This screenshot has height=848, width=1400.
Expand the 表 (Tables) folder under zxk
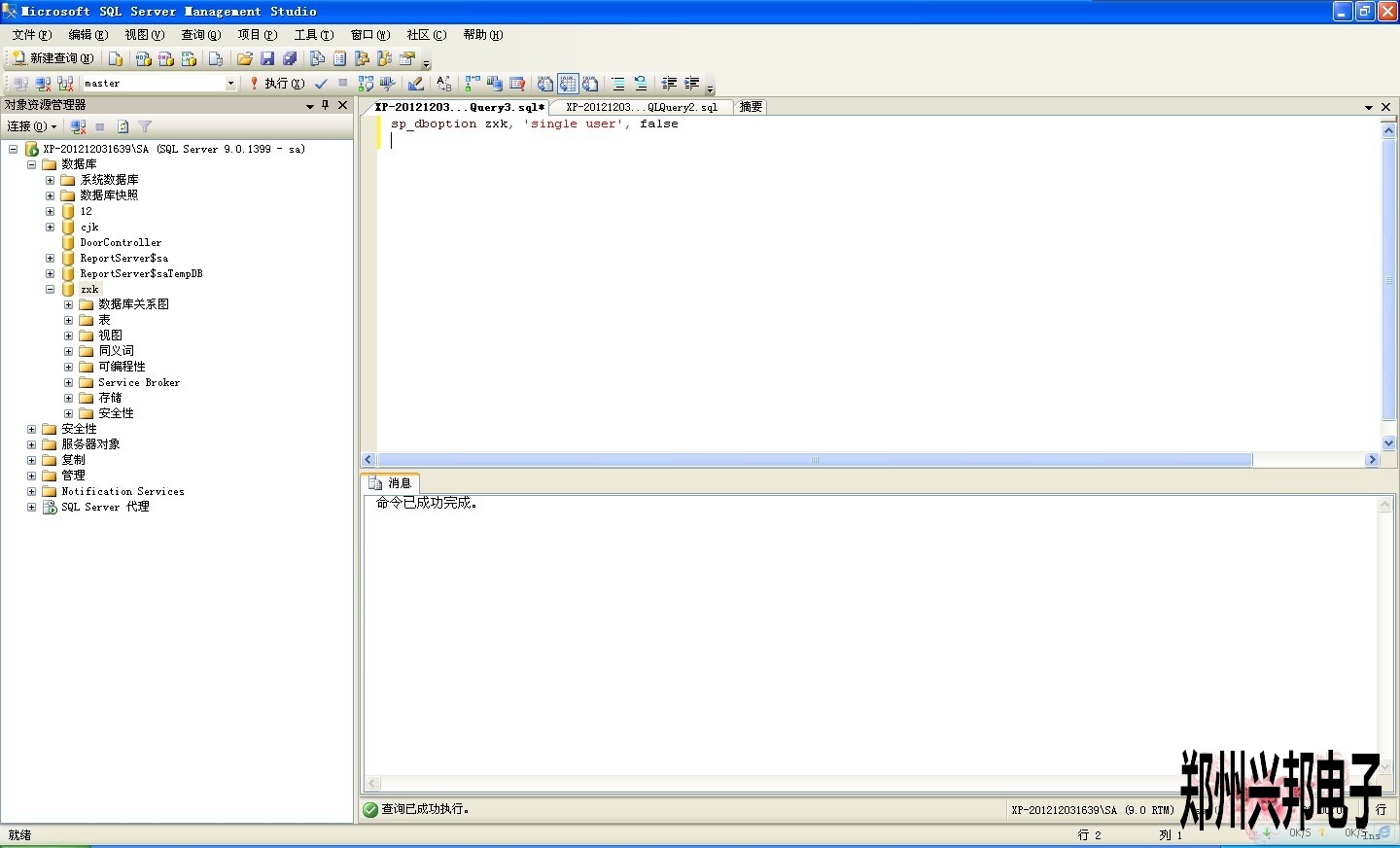tap(68, 320)
